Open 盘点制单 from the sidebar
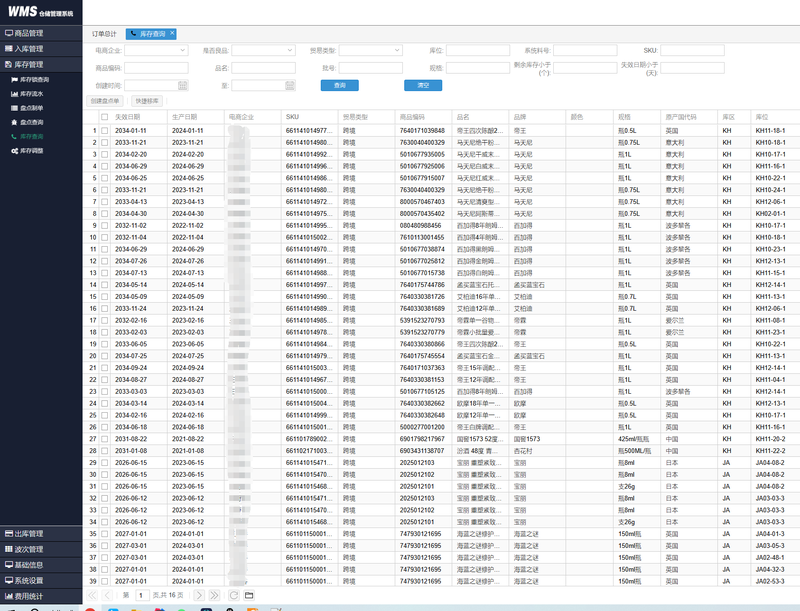The width and height of the screenshot is (800, 611). pyautogui.click(x=31, y=108)
